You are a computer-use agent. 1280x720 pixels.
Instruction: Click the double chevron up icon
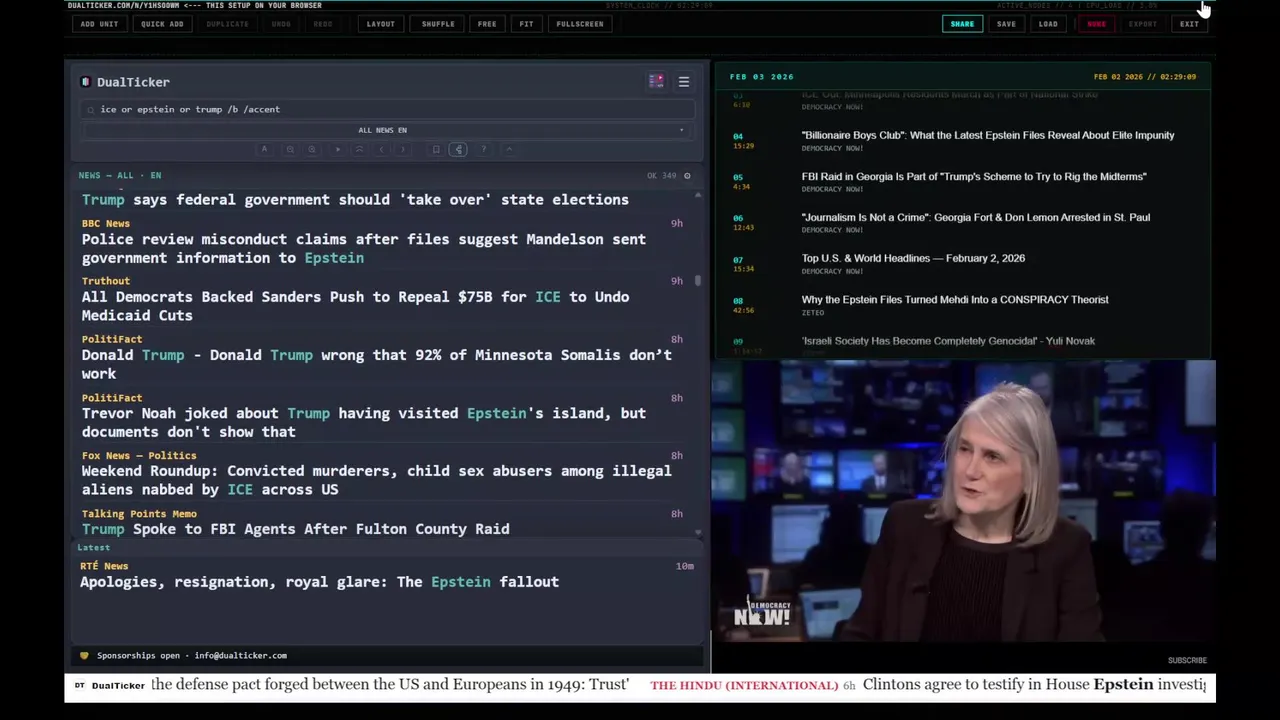tap(359, 150)
